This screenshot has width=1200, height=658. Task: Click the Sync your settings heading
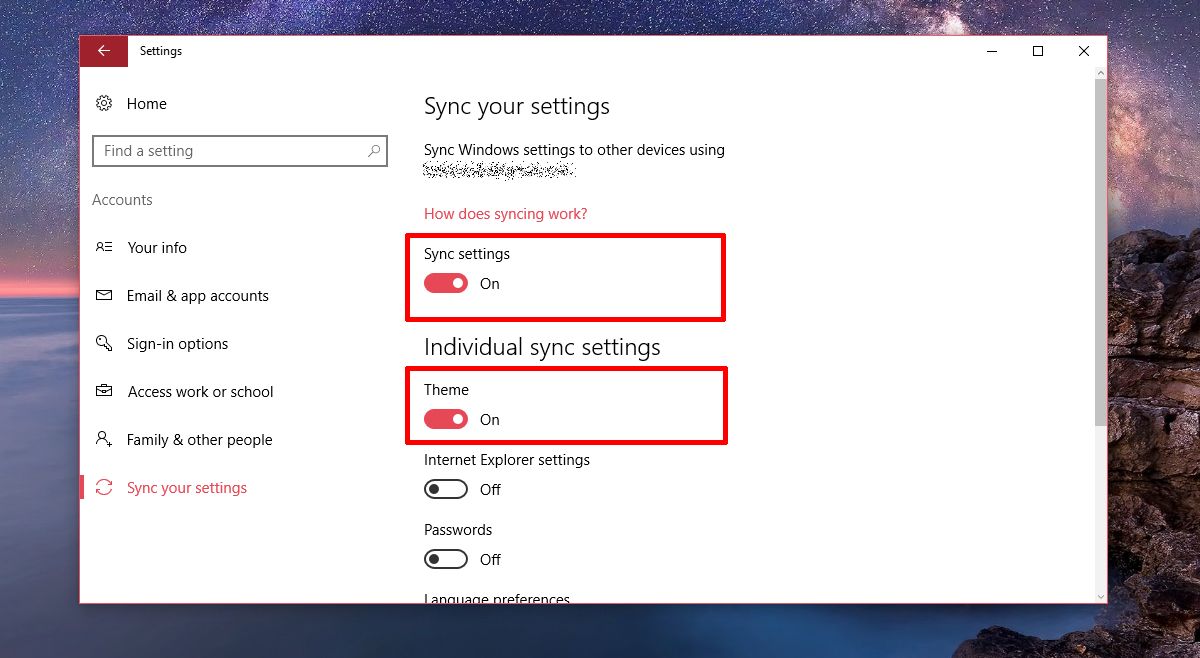[517, 107]
